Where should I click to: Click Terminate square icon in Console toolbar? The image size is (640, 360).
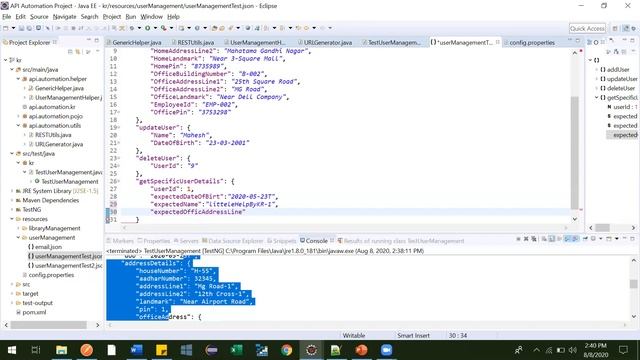518,239
